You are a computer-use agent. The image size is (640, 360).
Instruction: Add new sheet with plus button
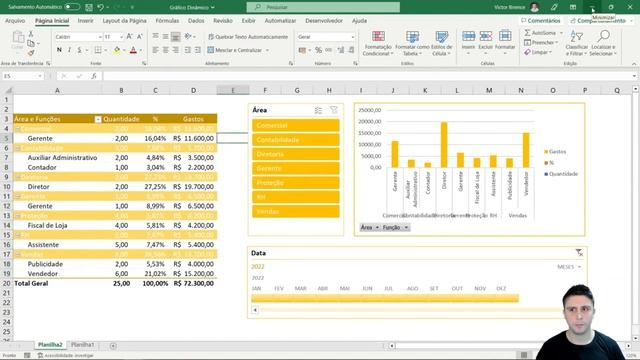(x=113, y=346)
